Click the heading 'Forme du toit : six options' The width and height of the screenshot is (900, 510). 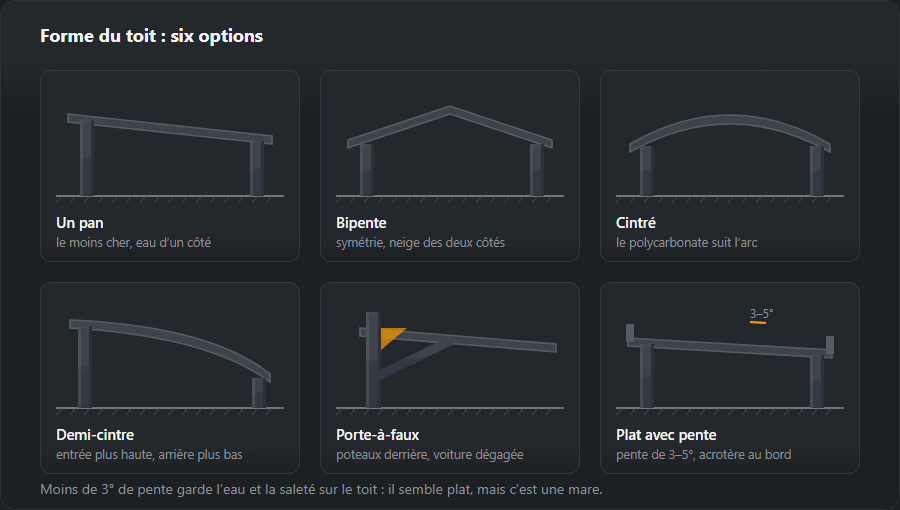point(152,36)
